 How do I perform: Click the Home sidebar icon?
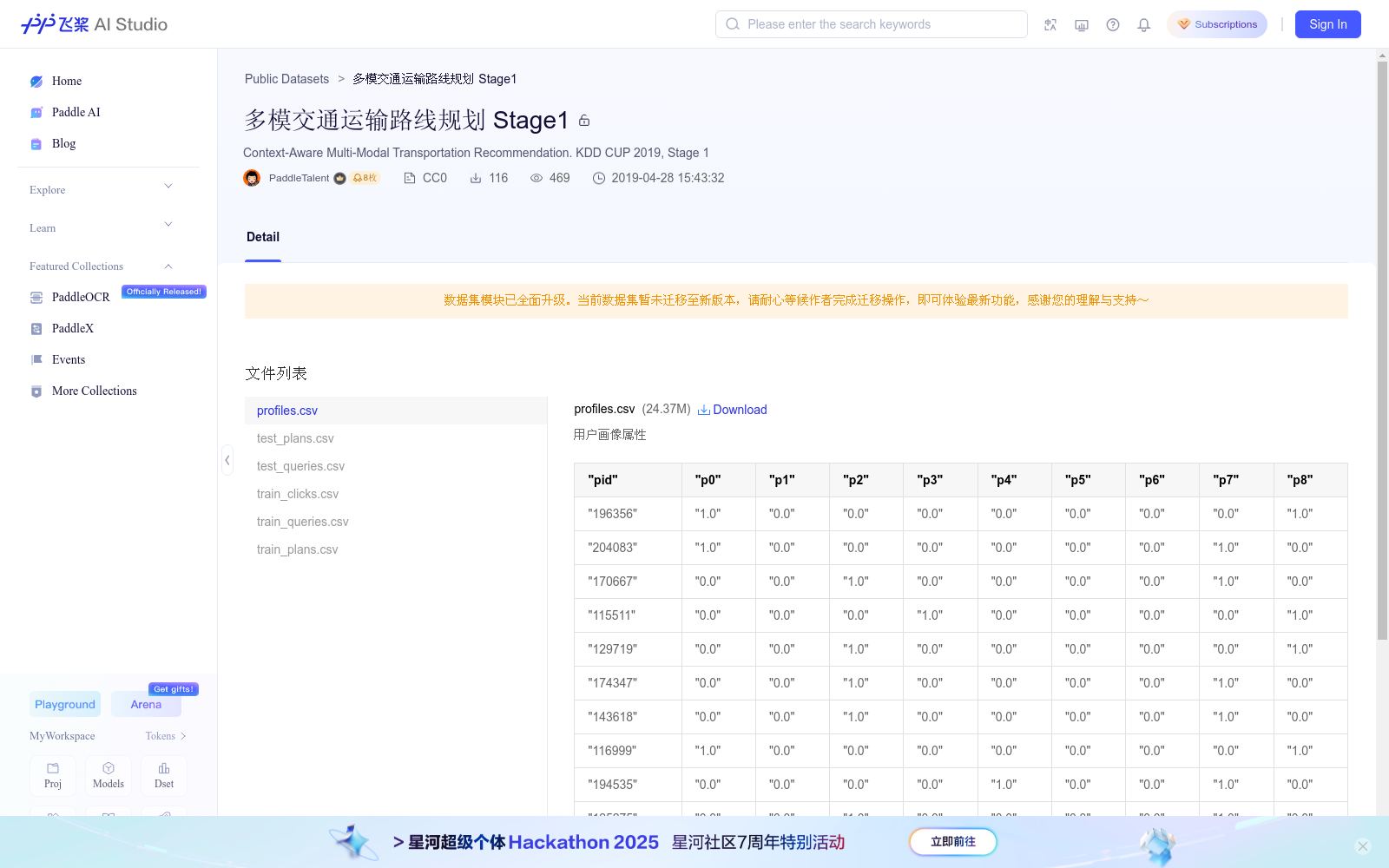tap(36, 81)
